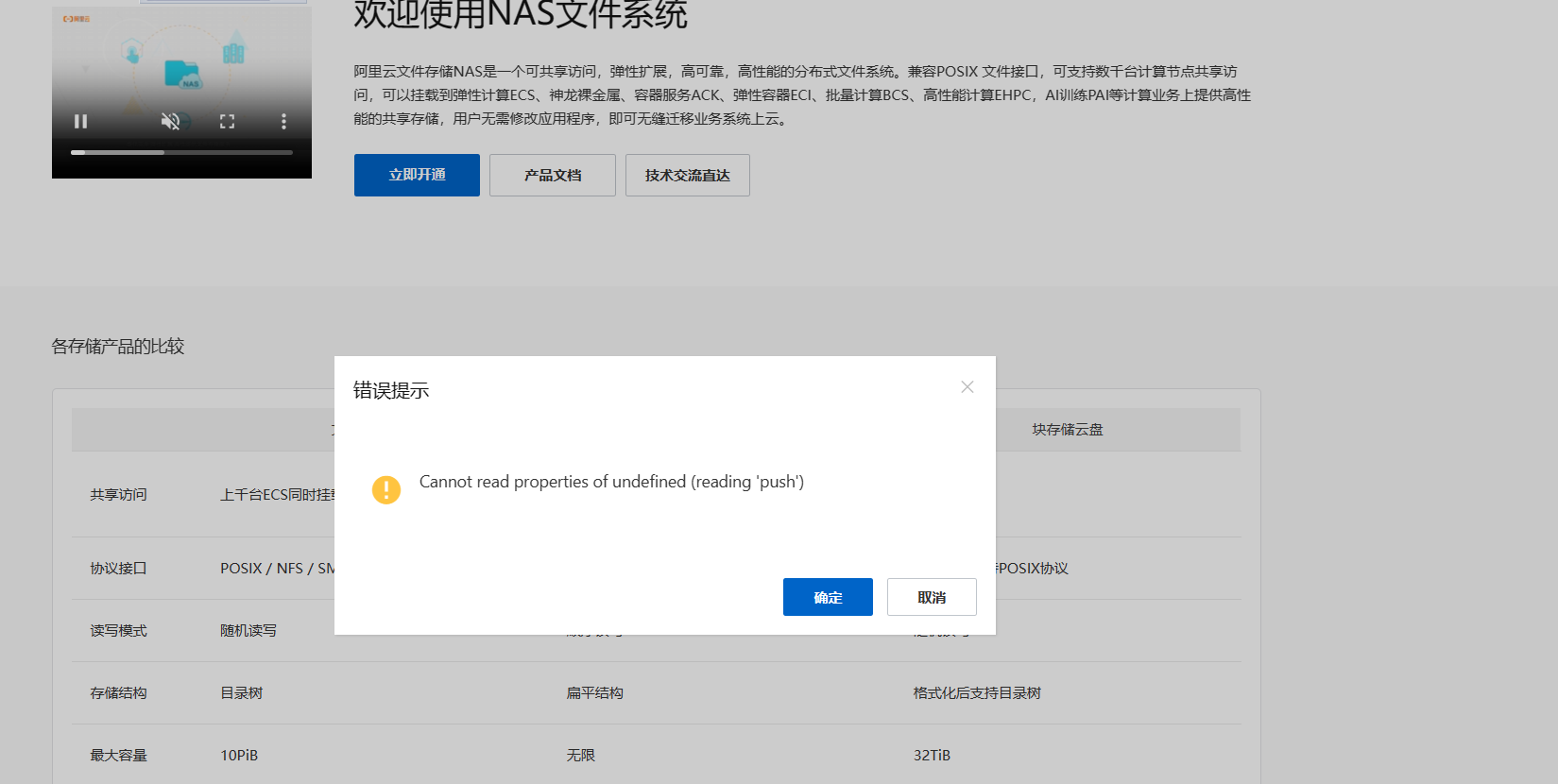Open 技术交流直达
Screen dimensions: 1558x784
click(x=688, y=175)
